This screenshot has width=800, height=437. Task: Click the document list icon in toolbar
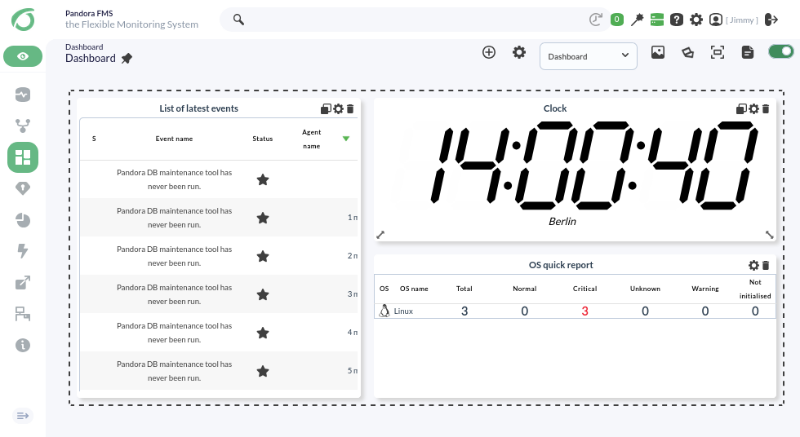pyautogui.click(x=747, y=52)
